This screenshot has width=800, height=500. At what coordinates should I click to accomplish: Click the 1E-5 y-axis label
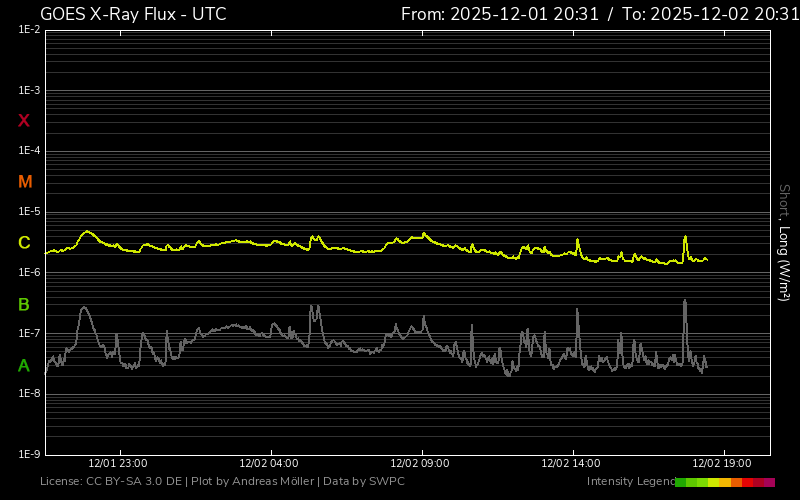(29, 212)
